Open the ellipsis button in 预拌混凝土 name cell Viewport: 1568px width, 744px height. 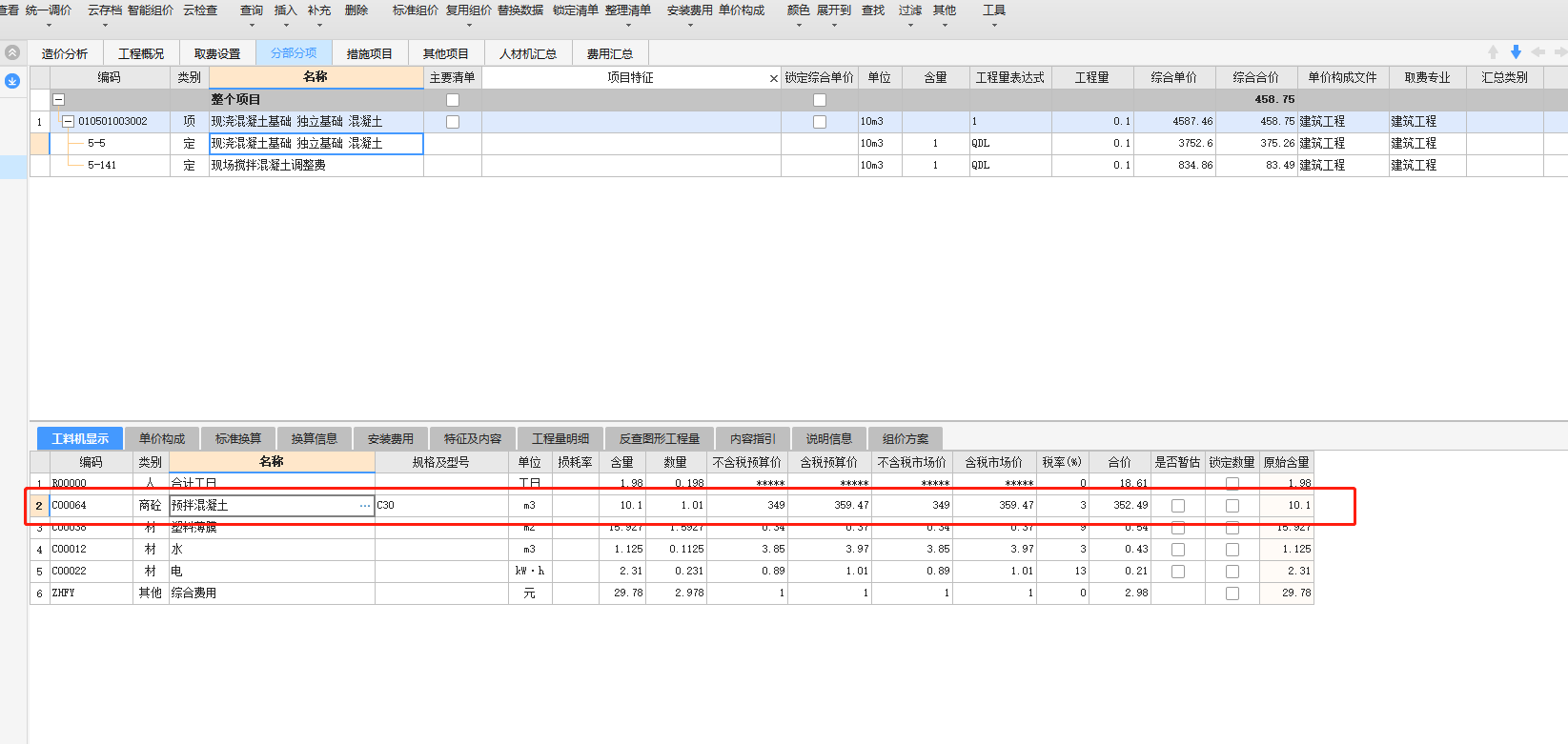point(365,506)
